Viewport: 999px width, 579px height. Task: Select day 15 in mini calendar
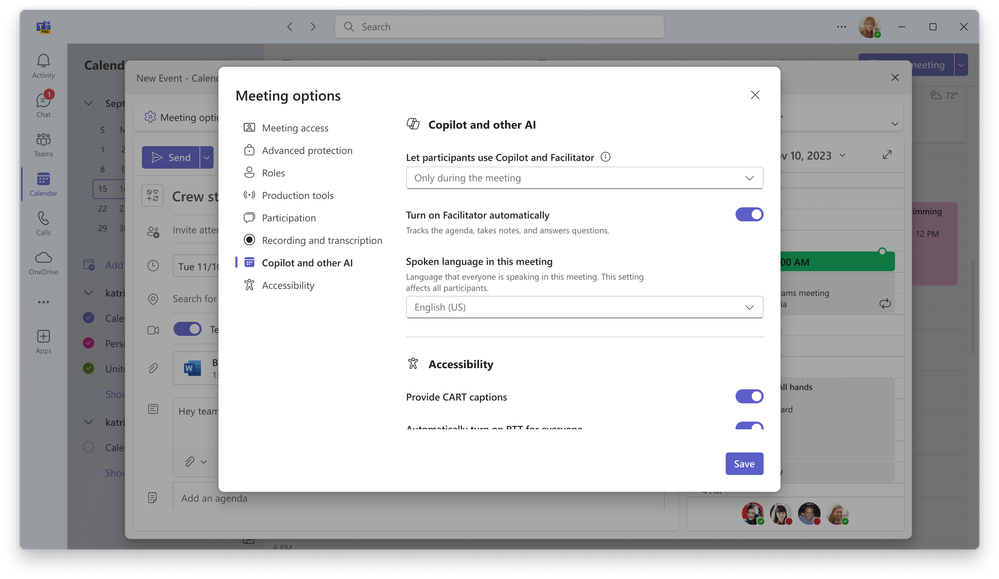(103, 189)
